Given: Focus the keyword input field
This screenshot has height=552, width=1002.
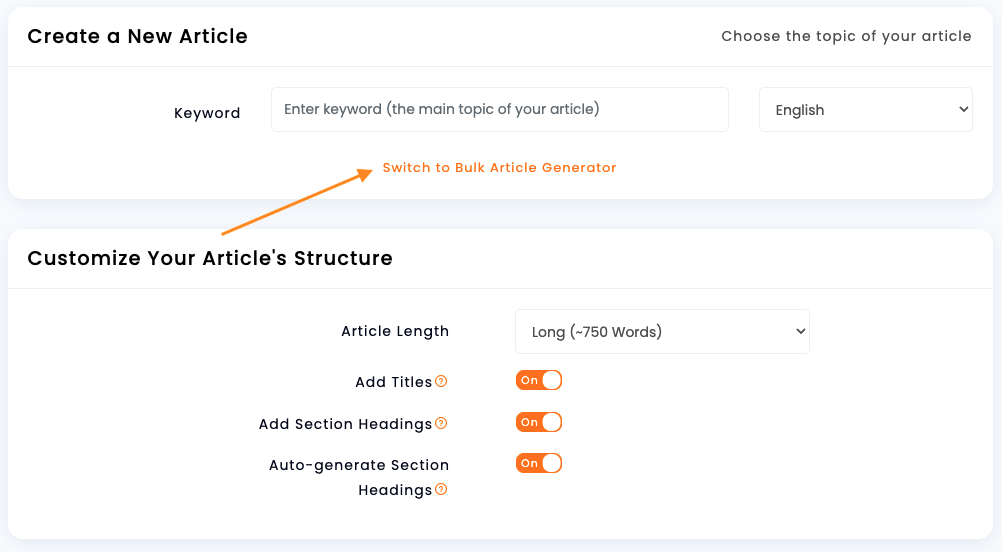Looking at the screenshot, I should point(500,110).
